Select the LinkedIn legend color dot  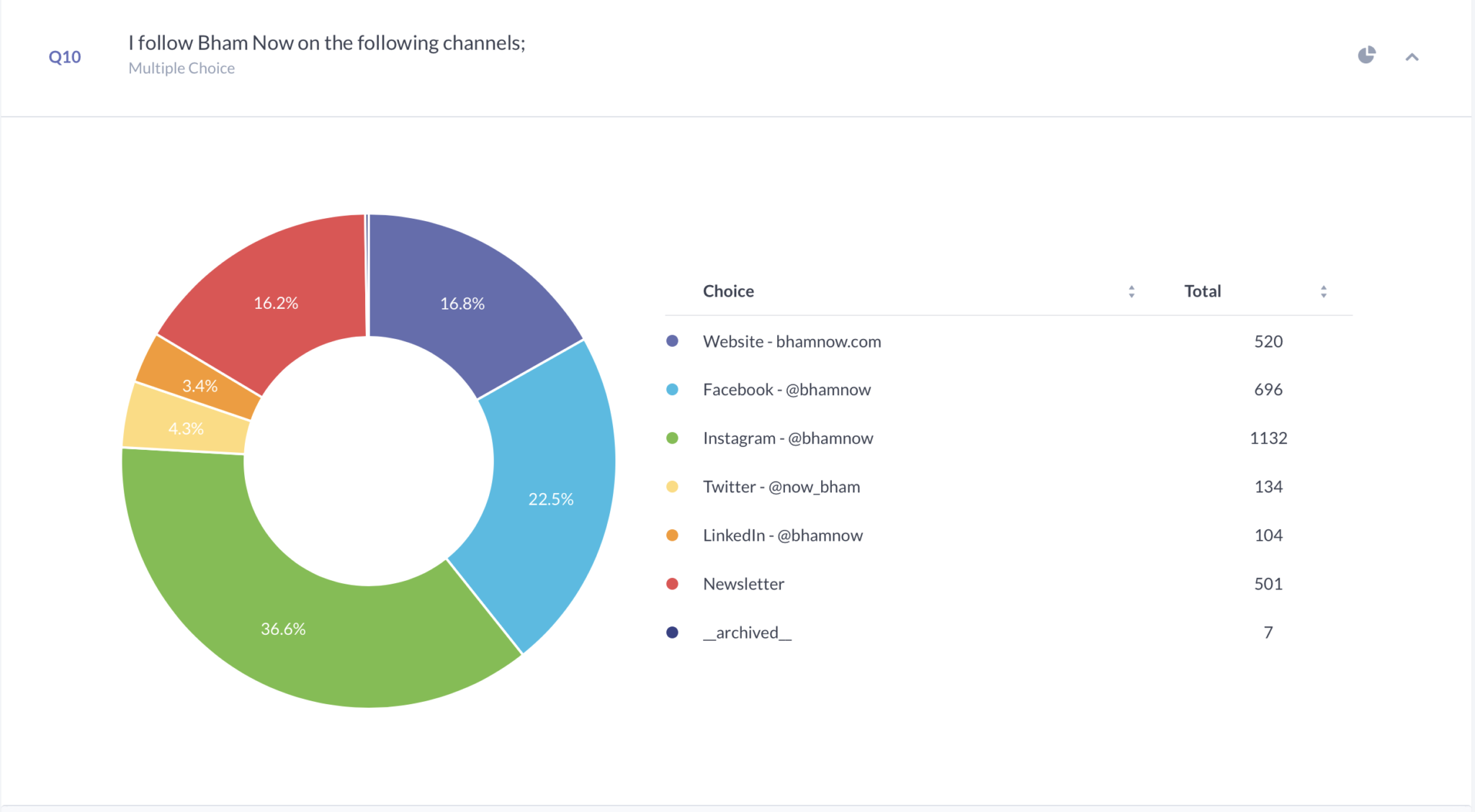[672, 536]
